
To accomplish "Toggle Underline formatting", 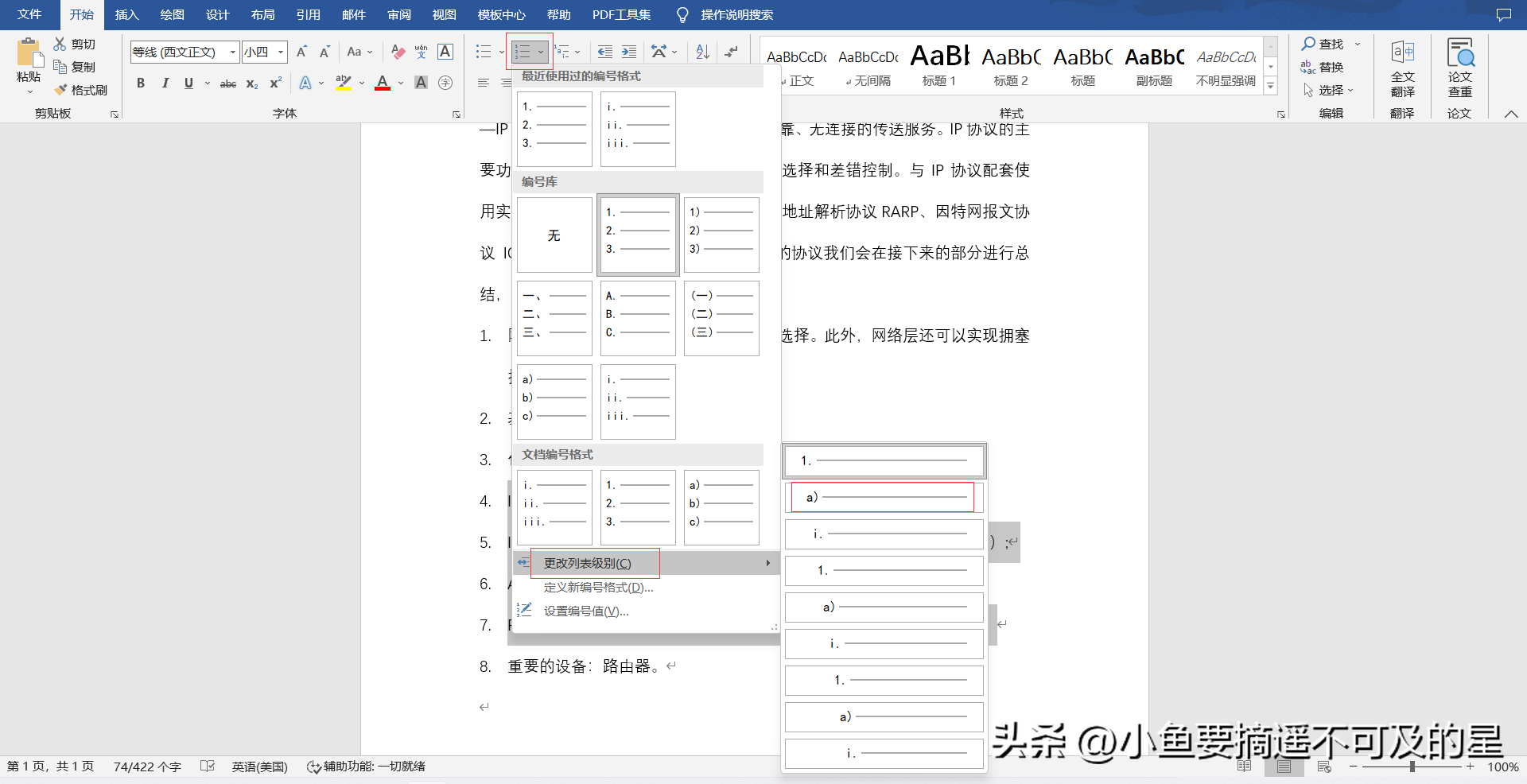I will [188, 83].
